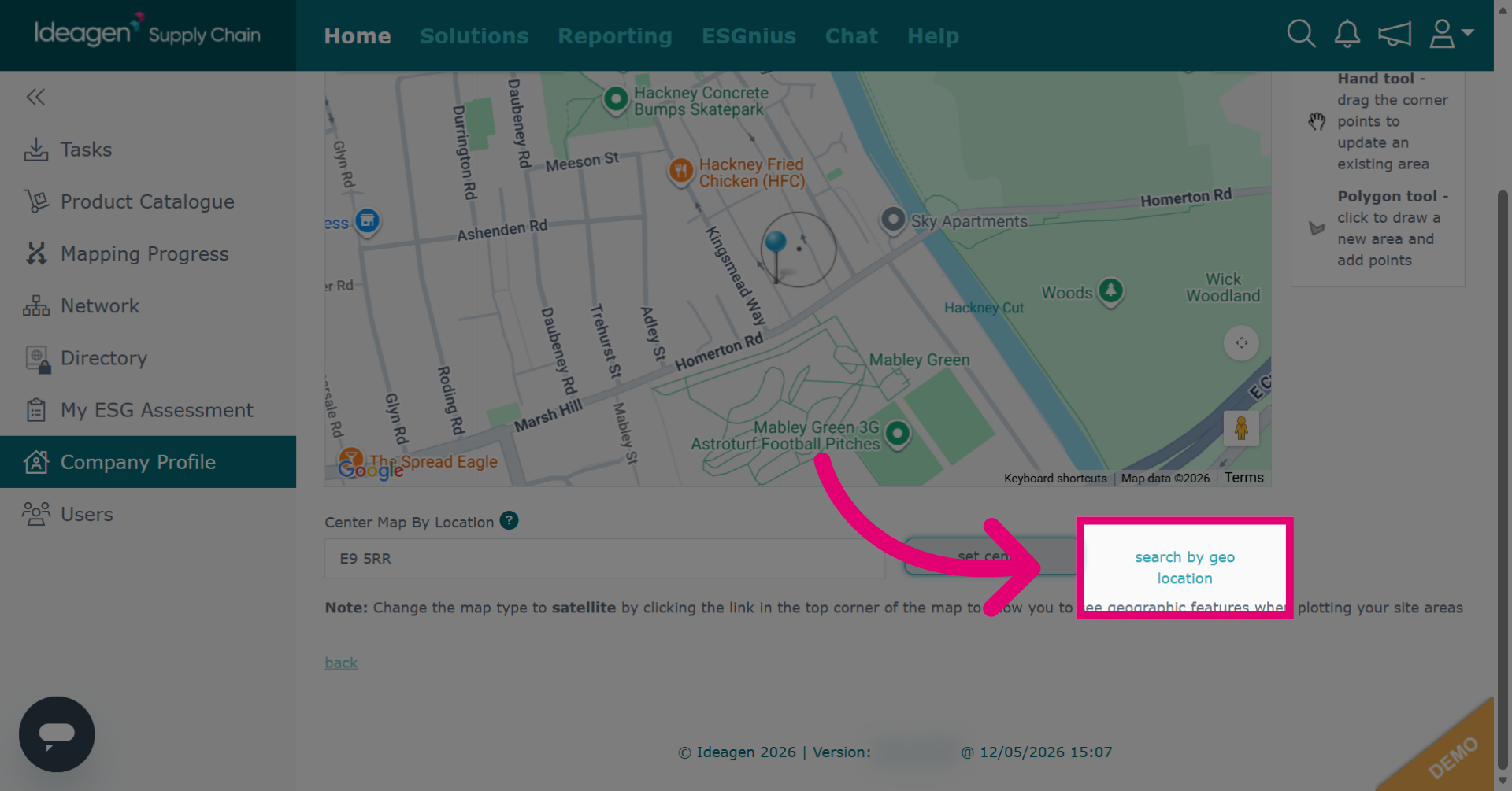Click the Users people icon

[36, 514]
